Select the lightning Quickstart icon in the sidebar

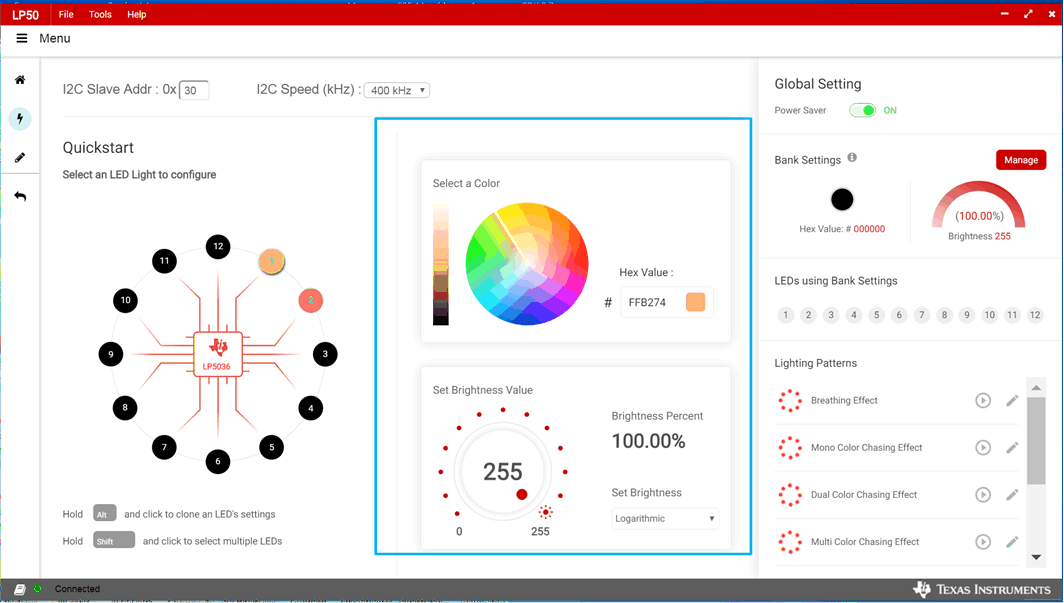point(21,119)
